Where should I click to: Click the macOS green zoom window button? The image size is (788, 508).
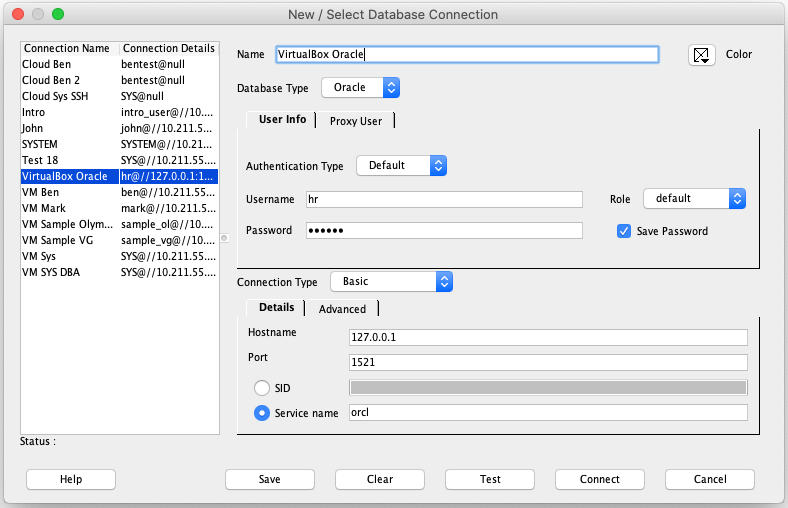(57, 15)
